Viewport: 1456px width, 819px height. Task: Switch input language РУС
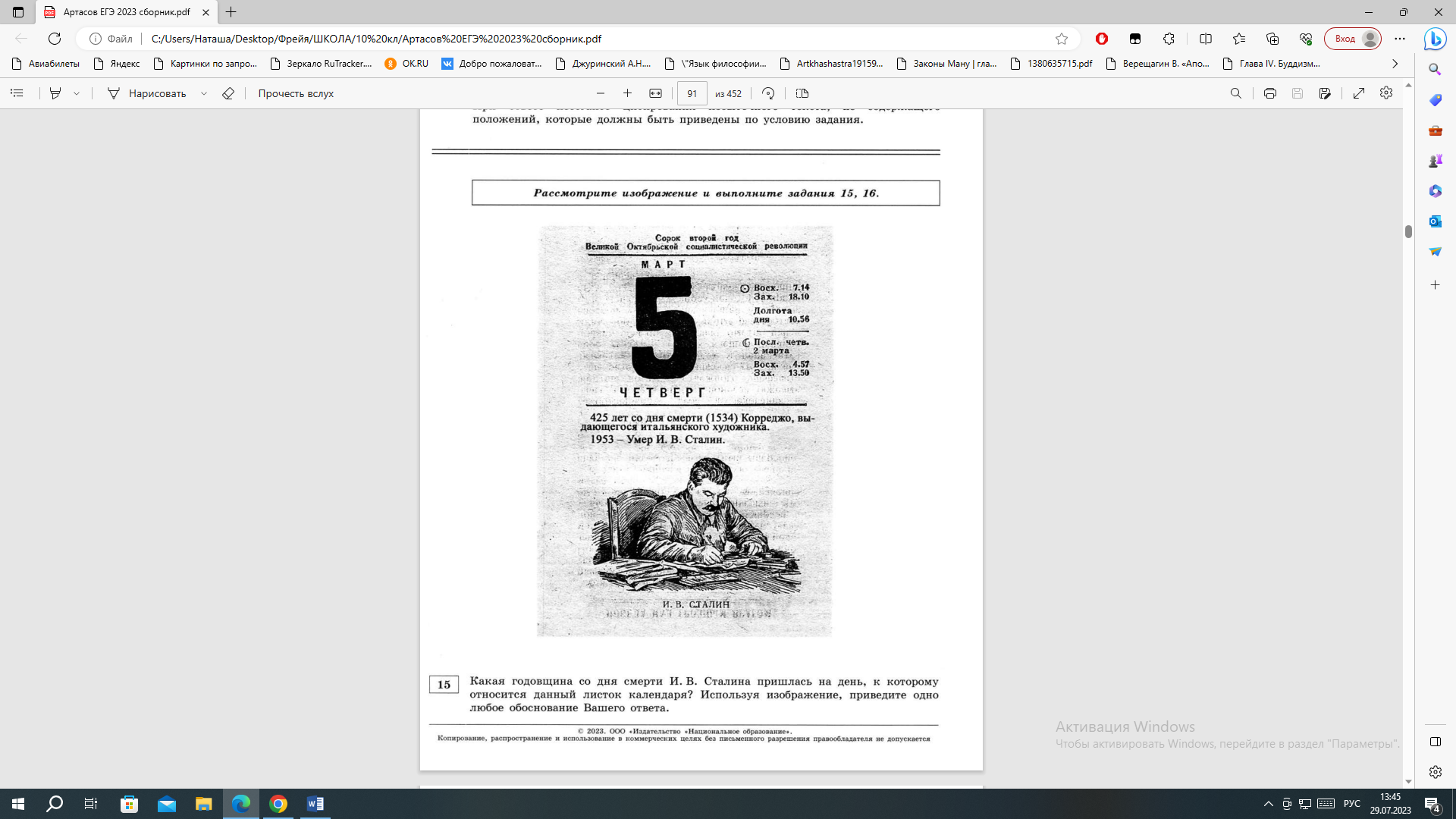pyautogui.click(x=1351, y=804)
